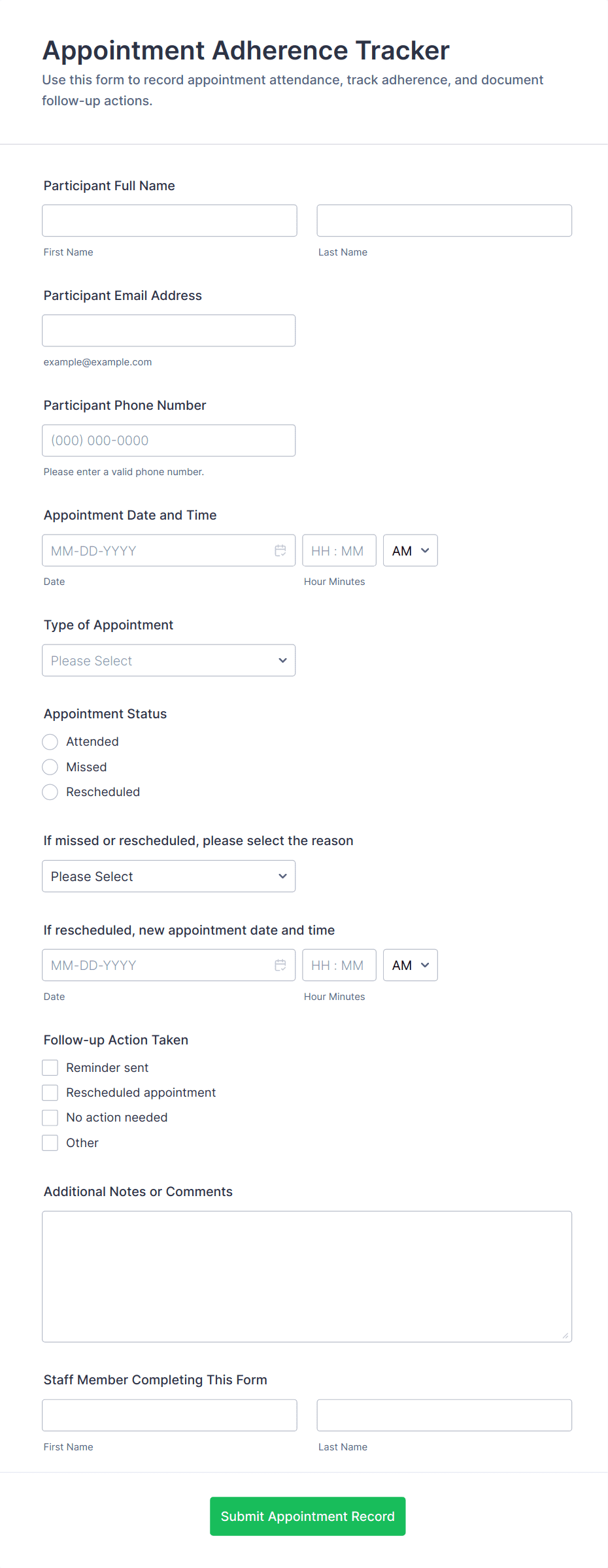Select the Attended radio button
The height and width of the screenshot is (1568, 608).
click(x=50, y=742)
